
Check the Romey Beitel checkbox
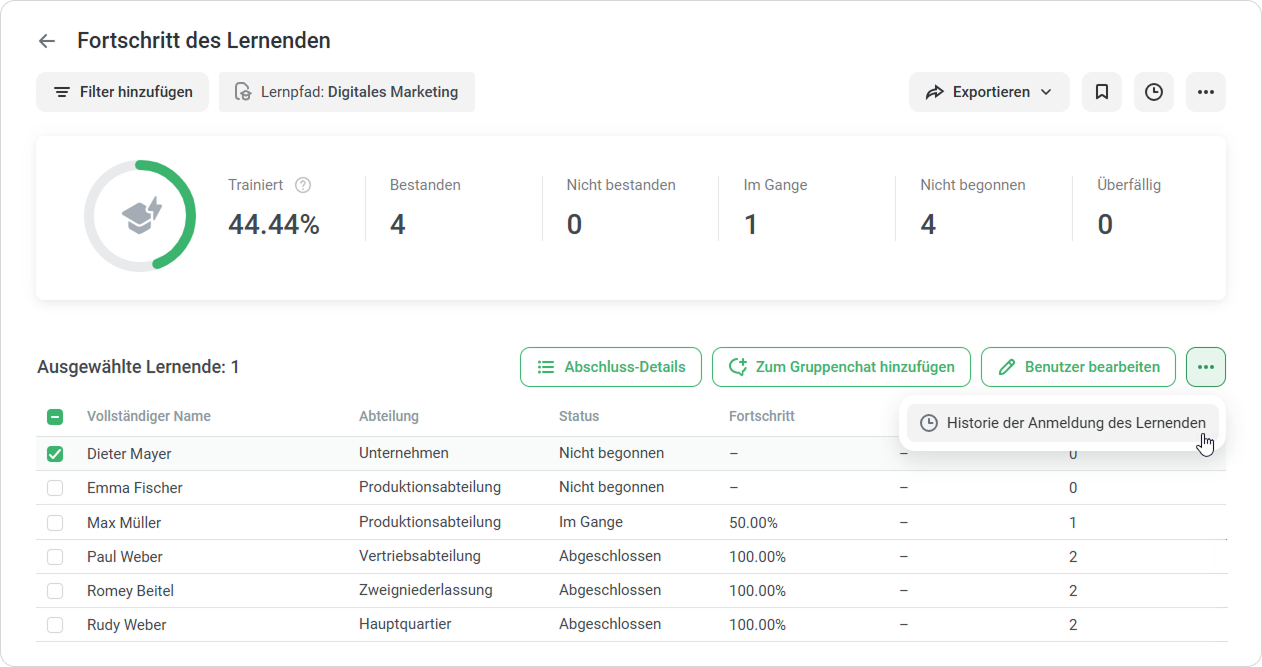click(x=55, y=591)
